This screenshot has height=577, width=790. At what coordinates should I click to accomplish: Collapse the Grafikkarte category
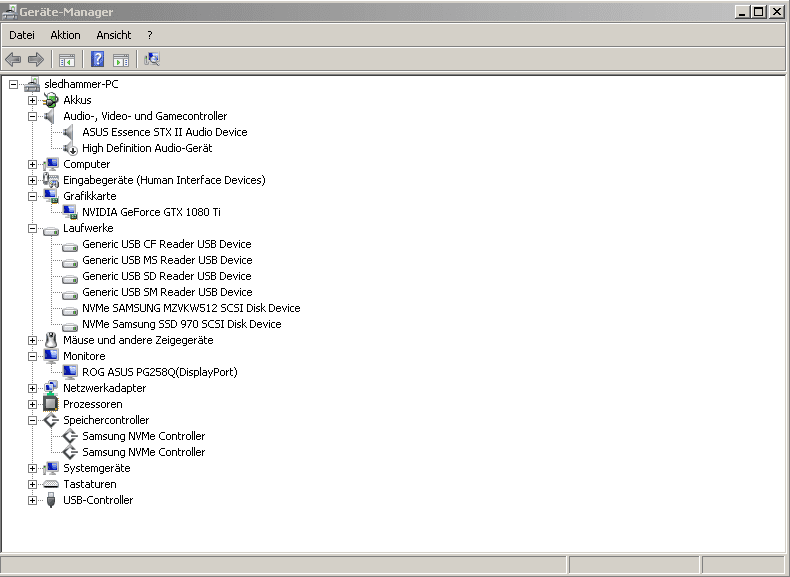[x=32, y=197]
